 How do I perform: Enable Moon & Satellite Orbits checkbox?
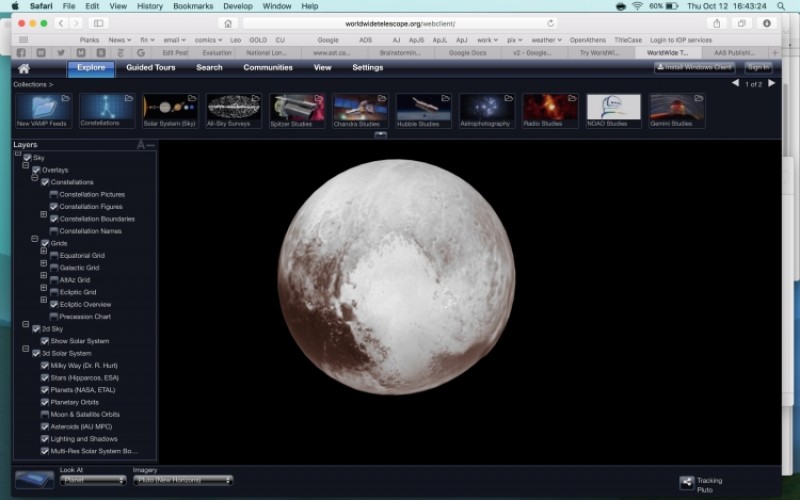point(45,414)
